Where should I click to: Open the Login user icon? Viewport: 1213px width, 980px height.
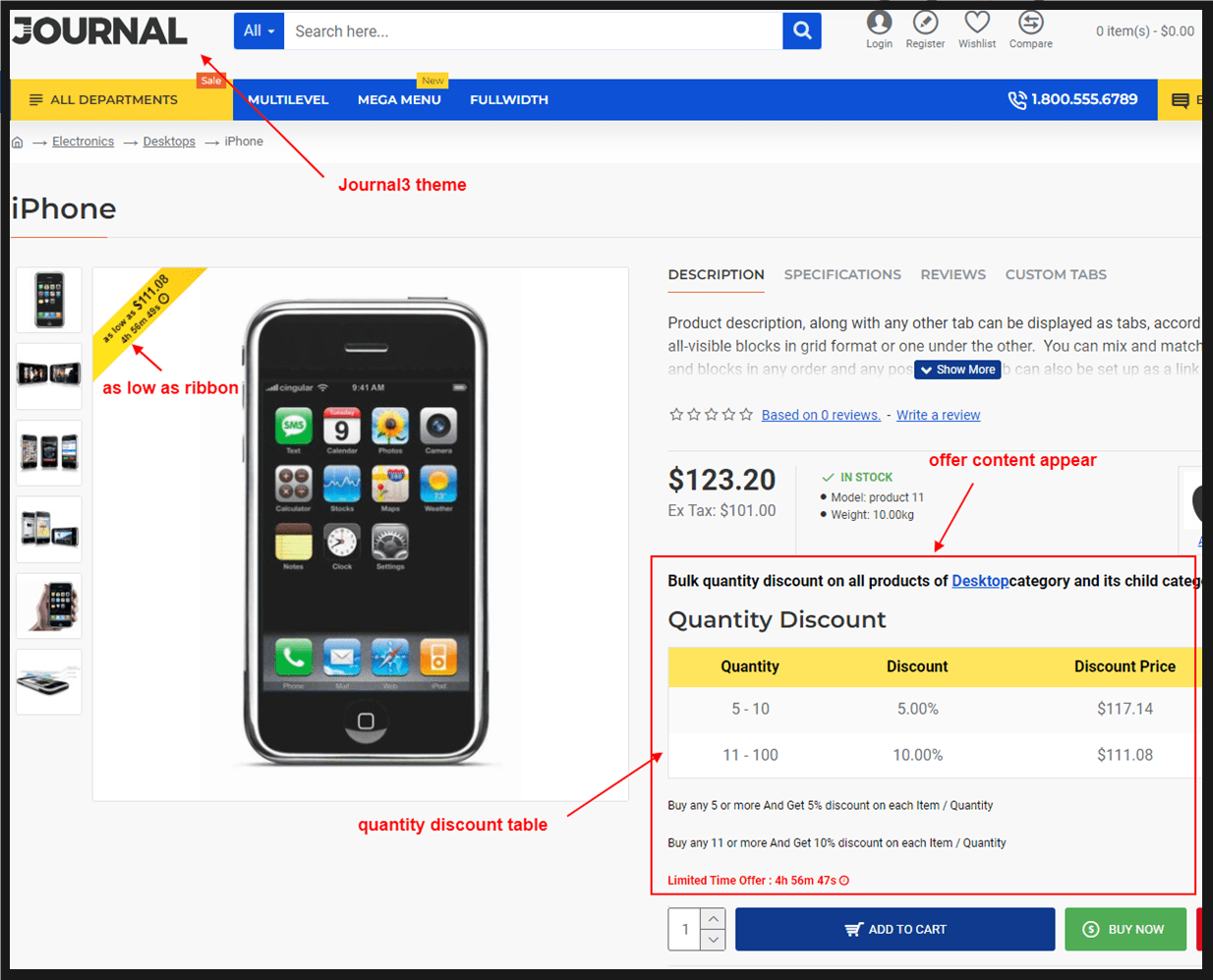[x=879, y=23]
